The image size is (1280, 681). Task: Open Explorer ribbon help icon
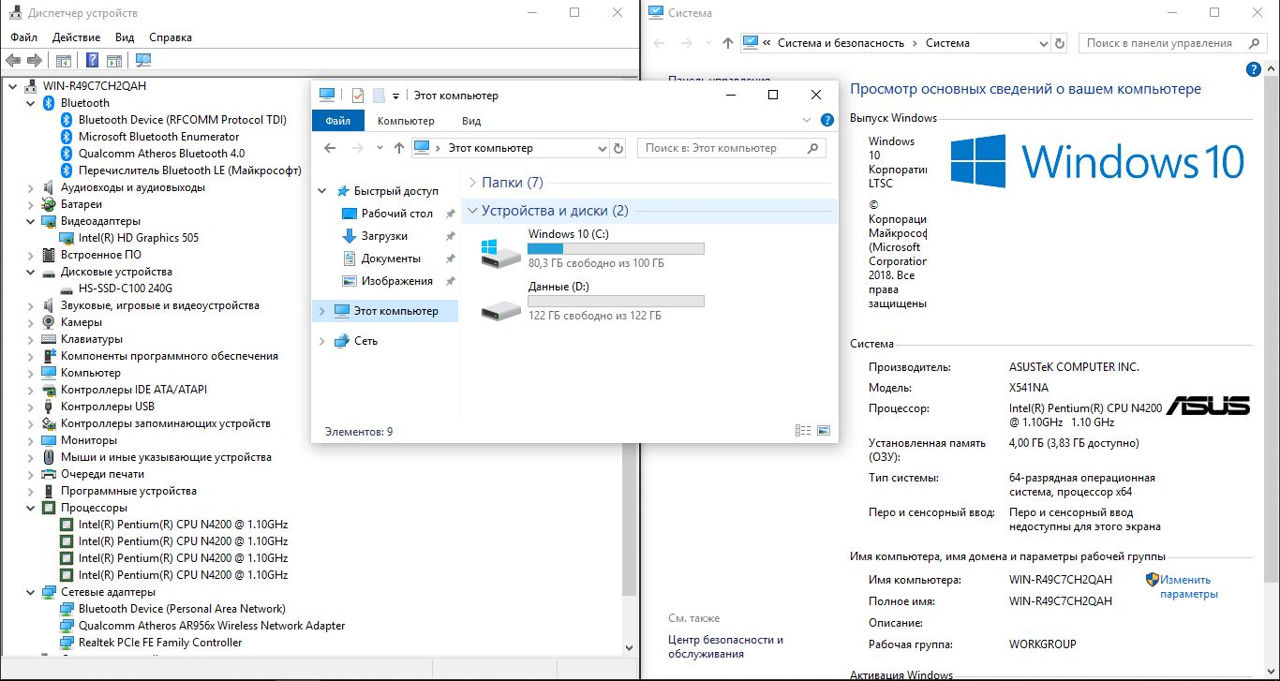coord(827,120)
